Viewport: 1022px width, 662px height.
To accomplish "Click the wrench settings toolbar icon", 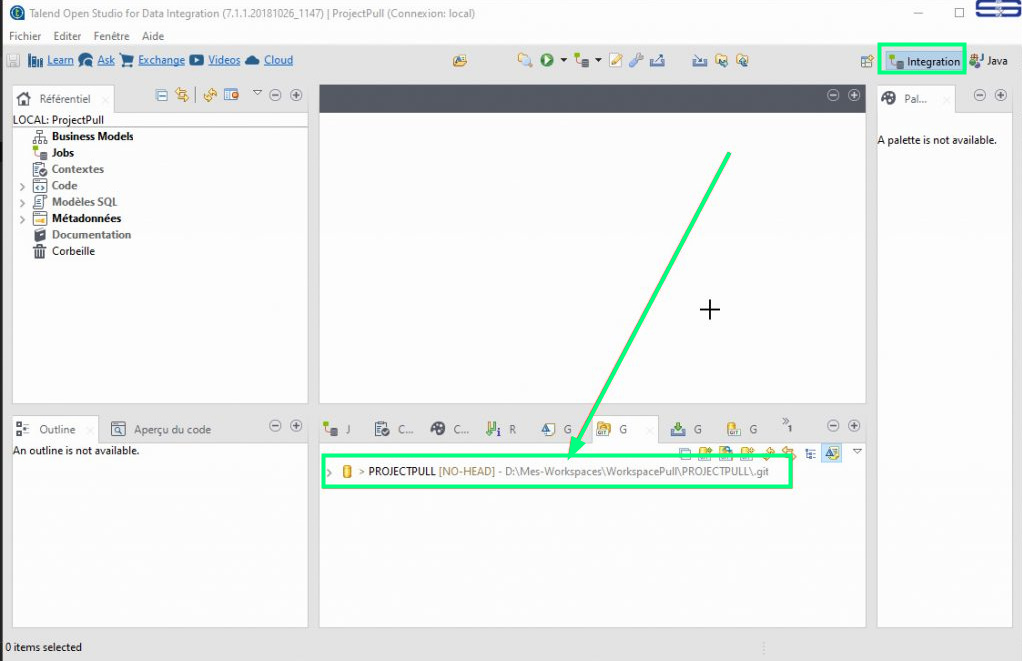I will [x=636, y=61].
